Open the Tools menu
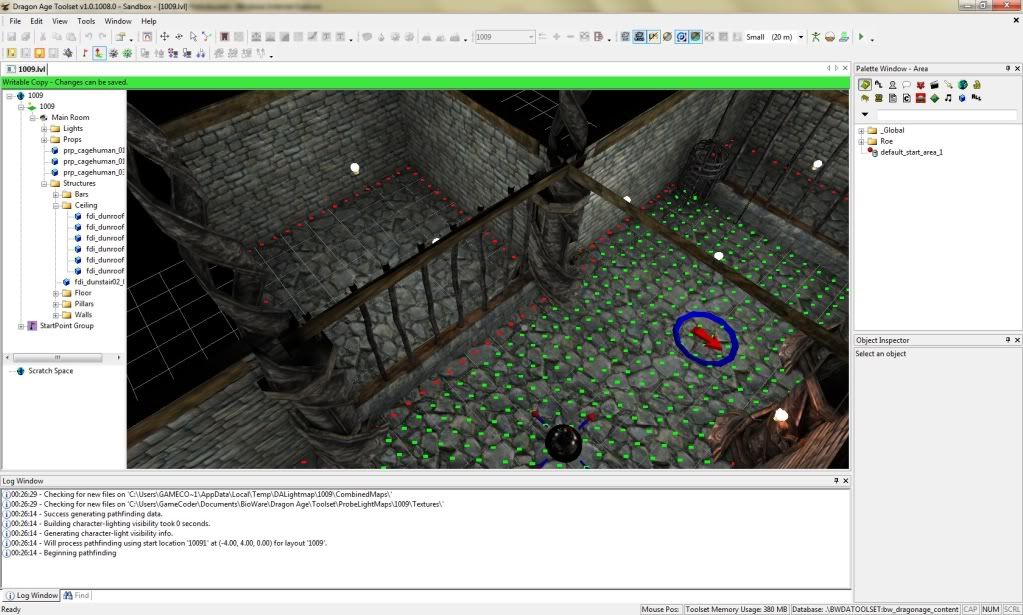The image size is (1023, 615). (x=86, y=21)
